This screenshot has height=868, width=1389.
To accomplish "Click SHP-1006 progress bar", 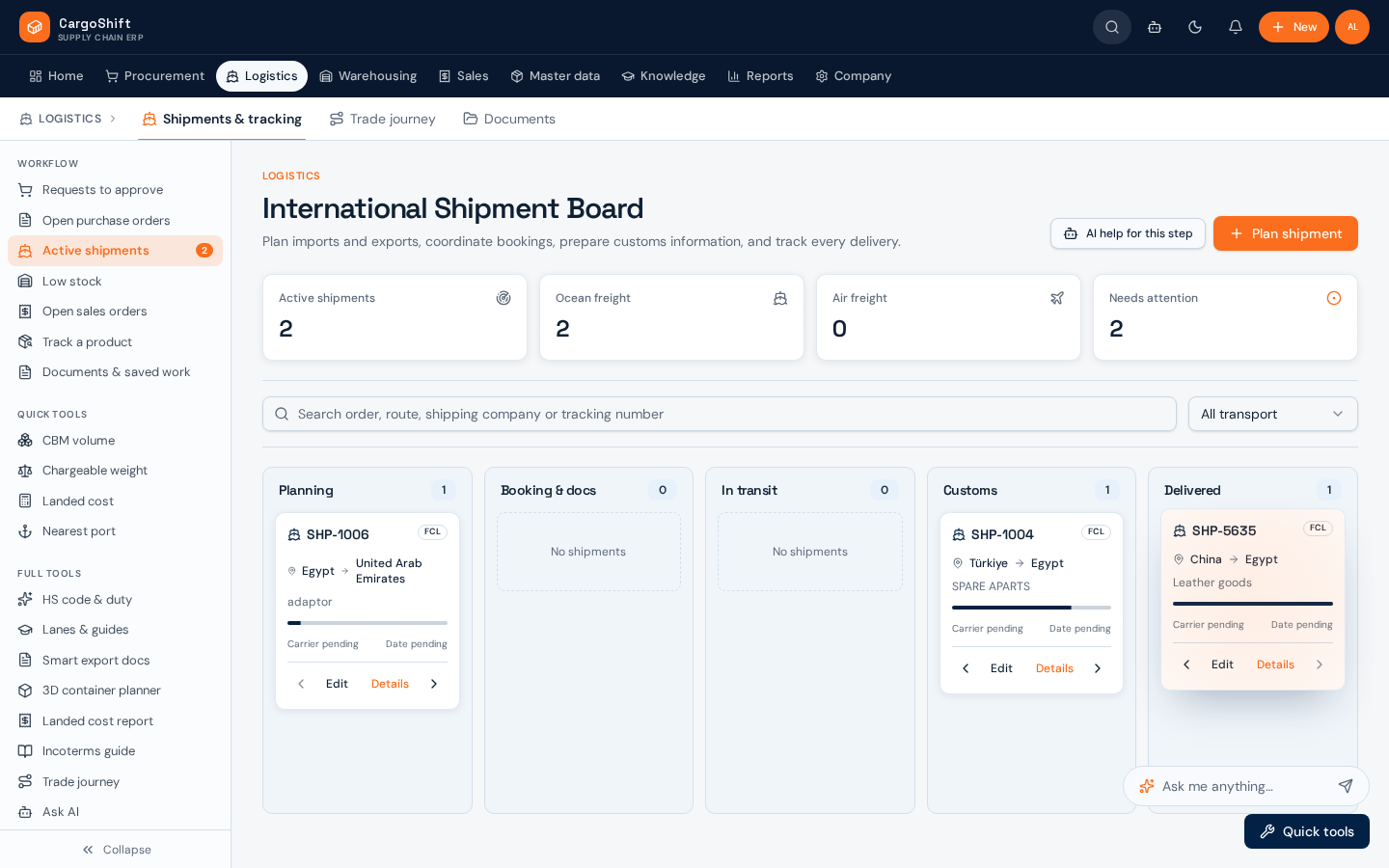I will 368,623.
